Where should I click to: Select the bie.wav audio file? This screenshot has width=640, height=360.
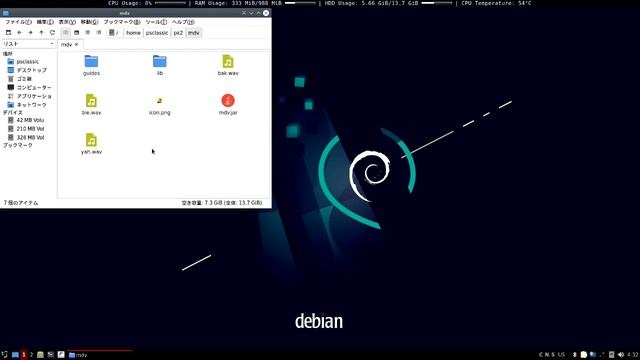pos(91,105)
